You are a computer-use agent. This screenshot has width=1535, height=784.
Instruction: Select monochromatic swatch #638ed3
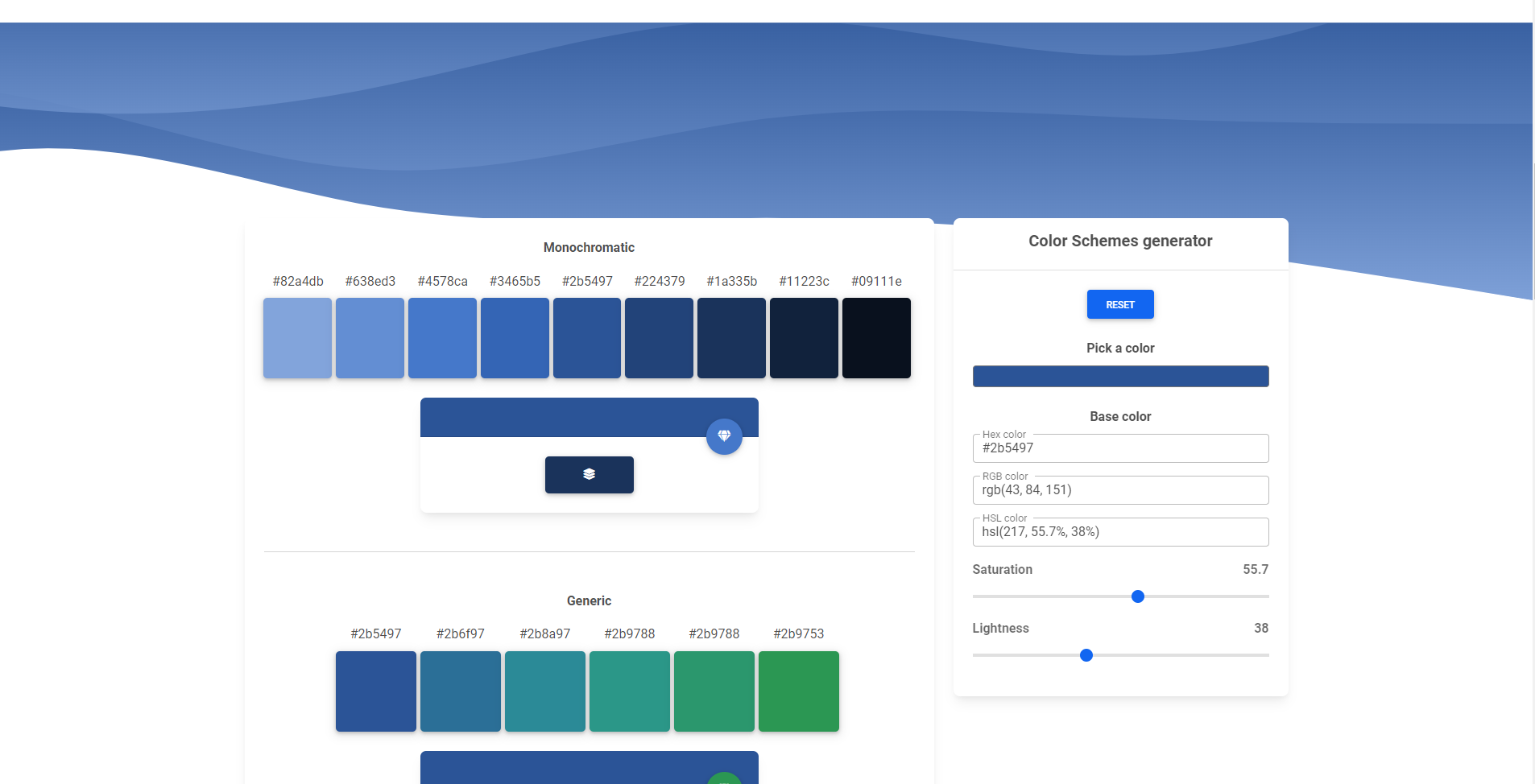(x=370, y=338)
